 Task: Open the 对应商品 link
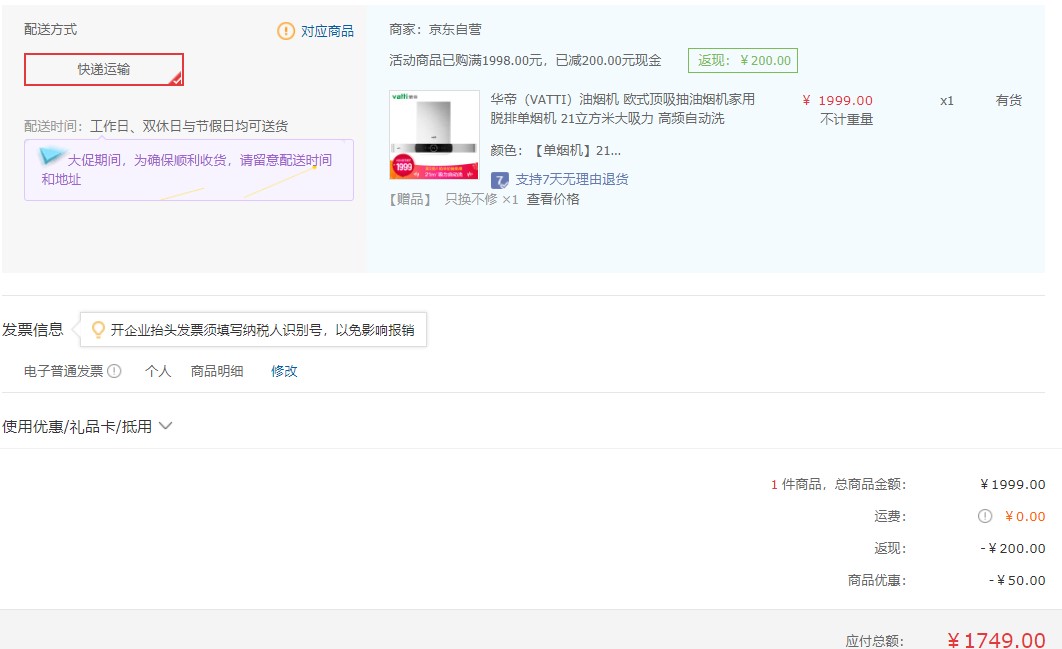[327, 31]
